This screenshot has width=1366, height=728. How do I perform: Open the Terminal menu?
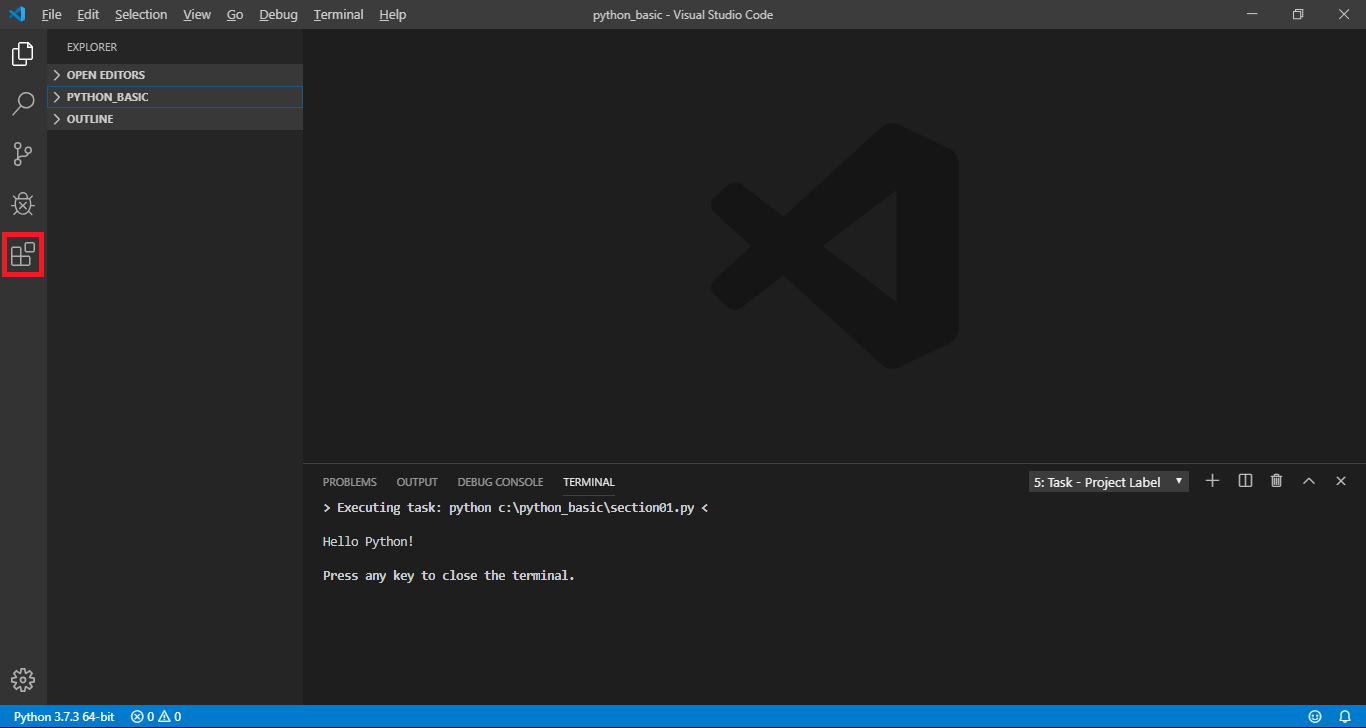[x=338, y=15]
